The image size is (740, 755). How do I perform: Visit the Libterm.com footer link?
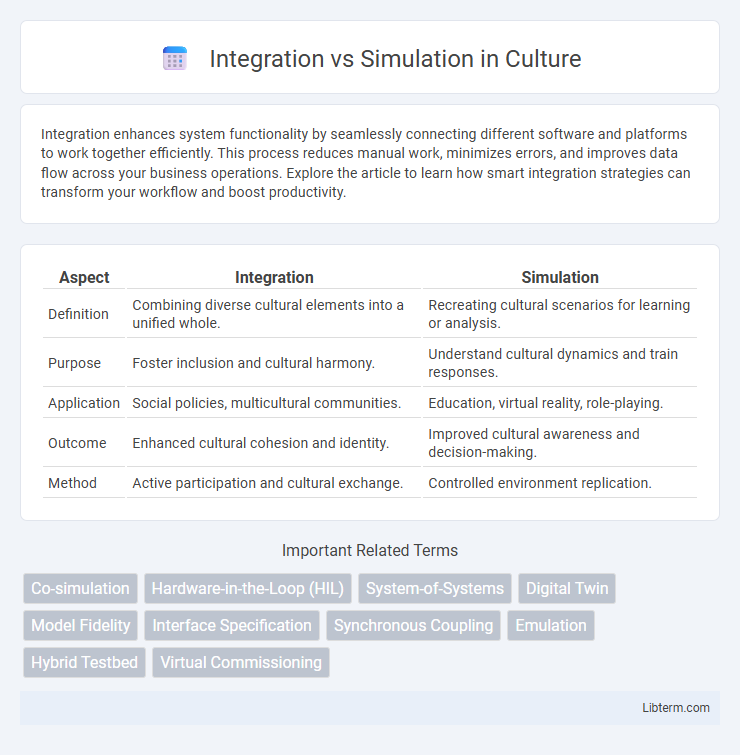click(x=675, y=708)
